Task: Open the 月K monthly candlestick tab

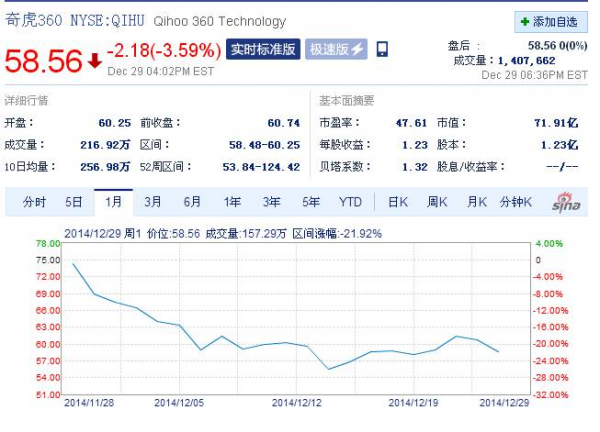Action: coord(477,202)
